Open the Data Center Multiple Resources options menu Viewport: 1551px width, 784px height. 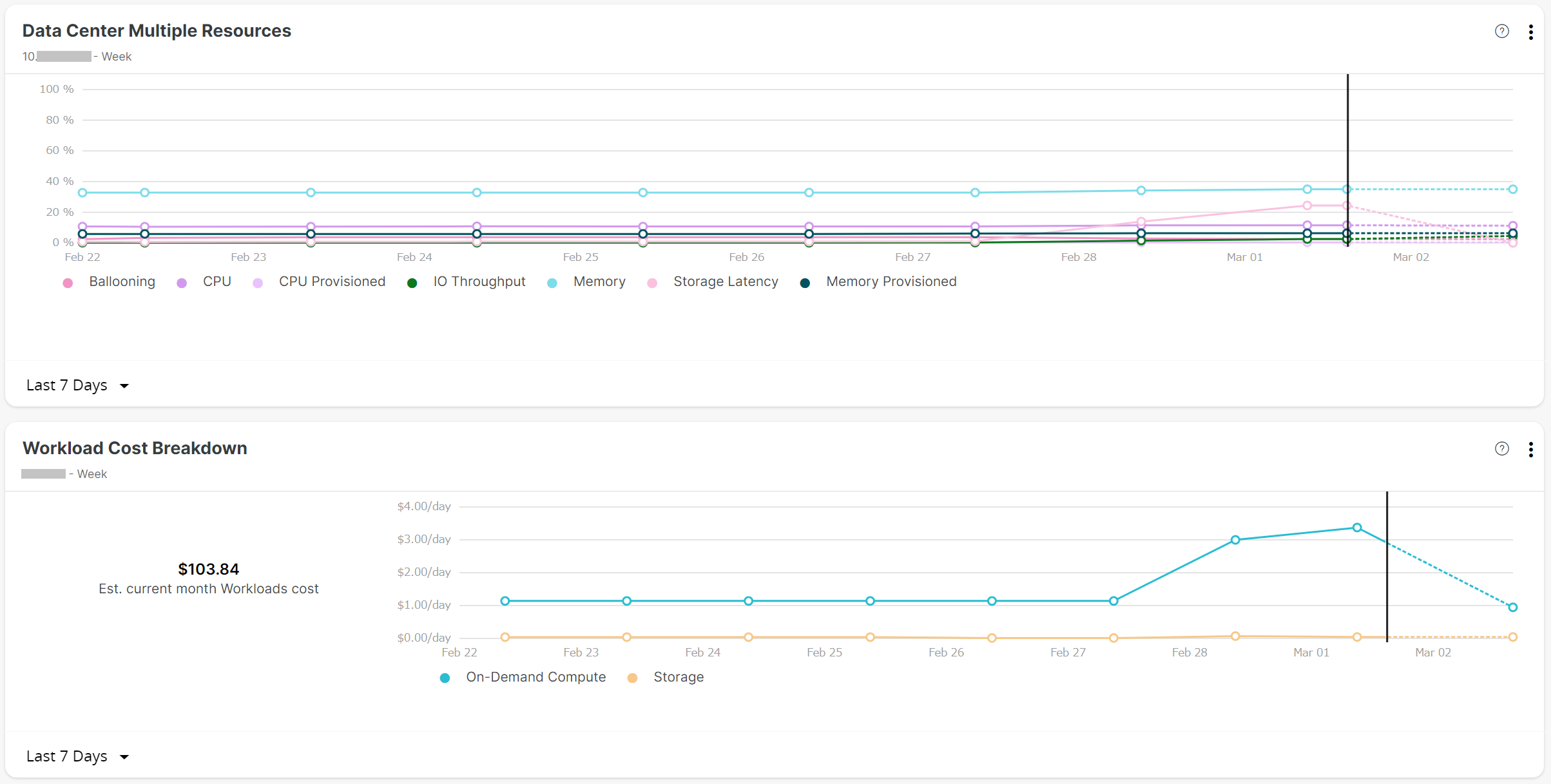coord(1530,32)
